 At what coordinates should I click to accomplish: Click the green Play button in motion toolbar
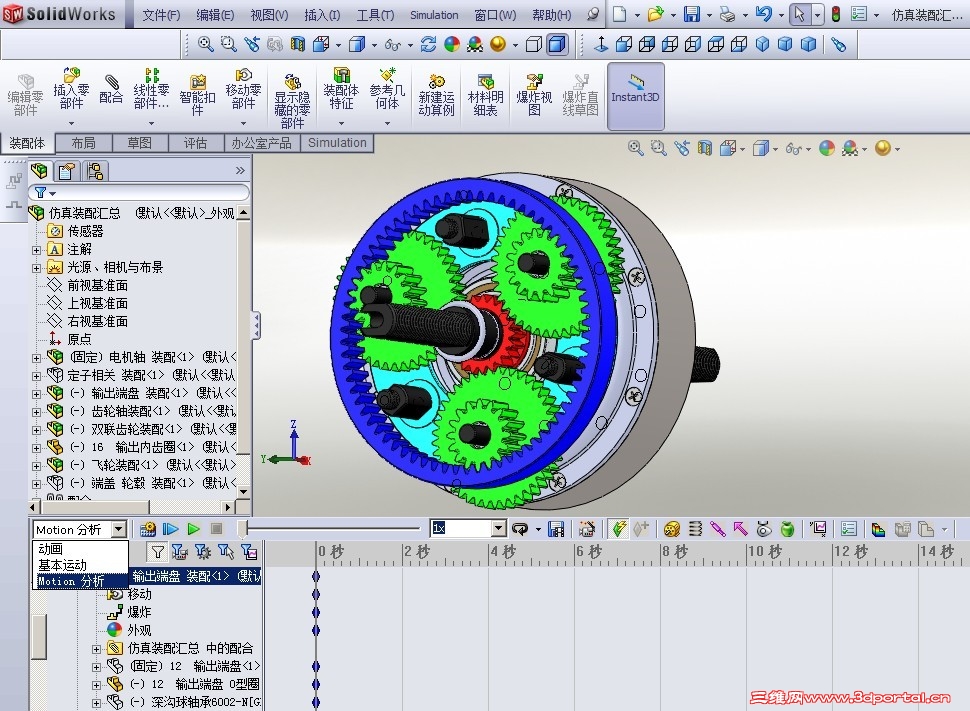click(194, 529)
